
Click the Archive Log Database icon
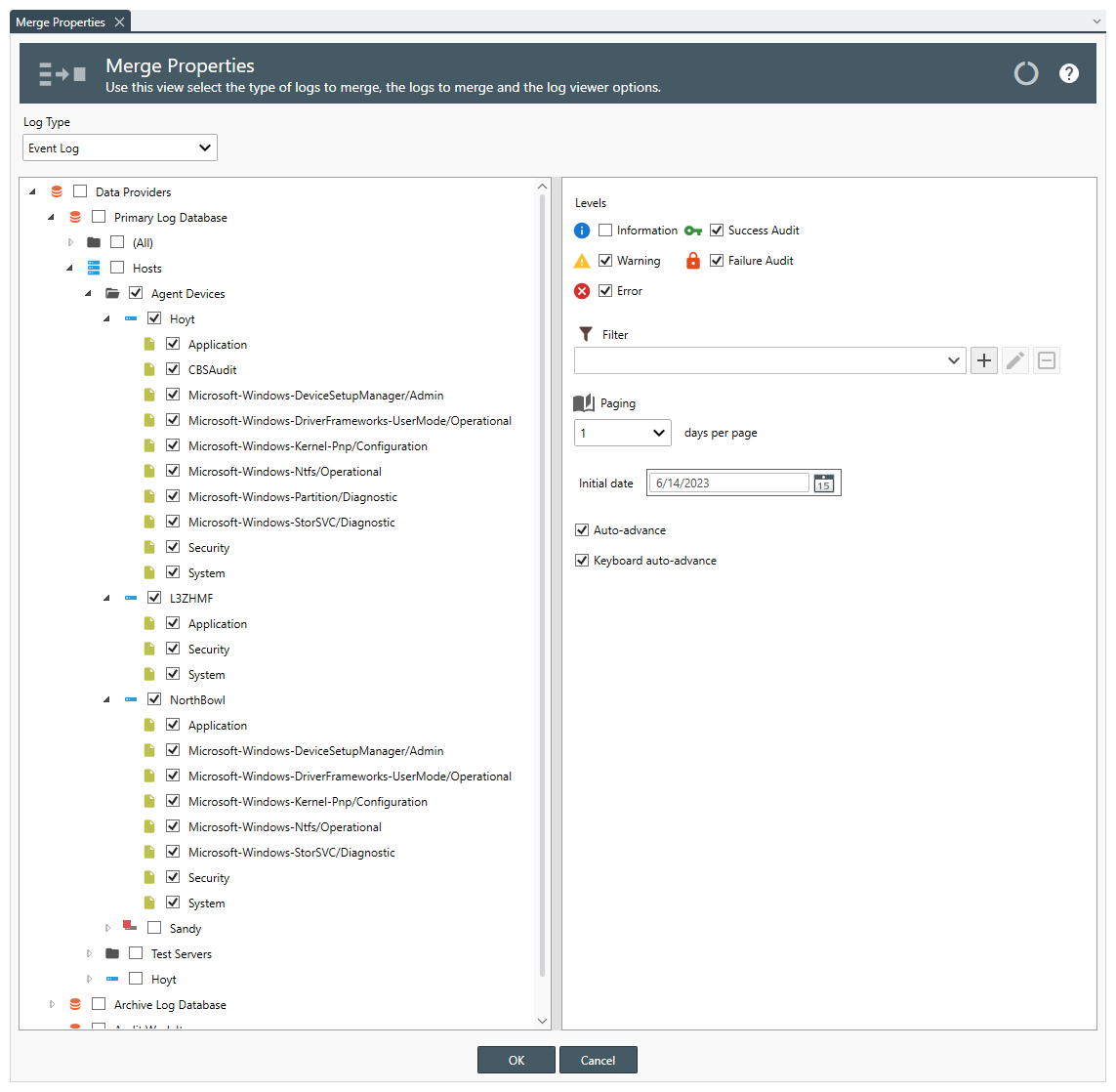coord(75,1004)
